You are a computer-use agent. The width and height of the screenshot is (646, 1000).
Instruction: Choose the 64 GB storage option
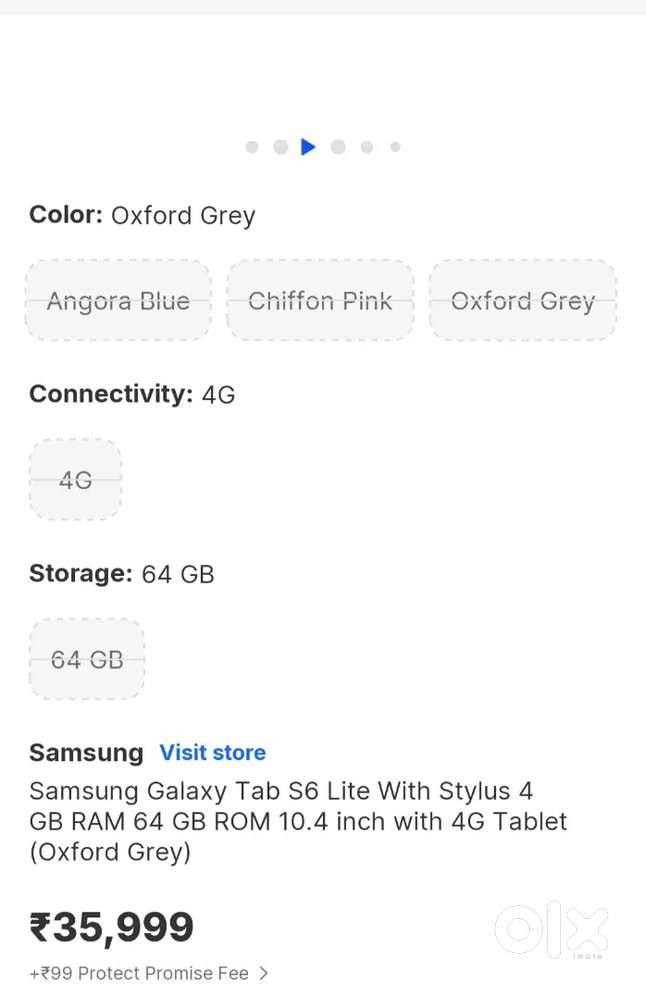pyautogui.click(x=87, y=659)
